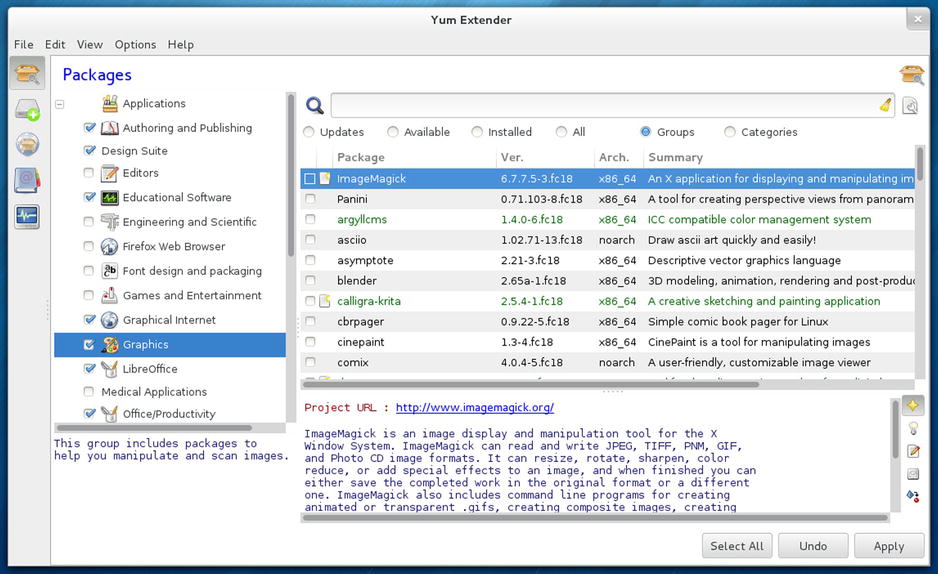The height and width of the screenshot is (574, 938).
Task: Click the Engineering and Scientific icon
Action: click(109, 222)
